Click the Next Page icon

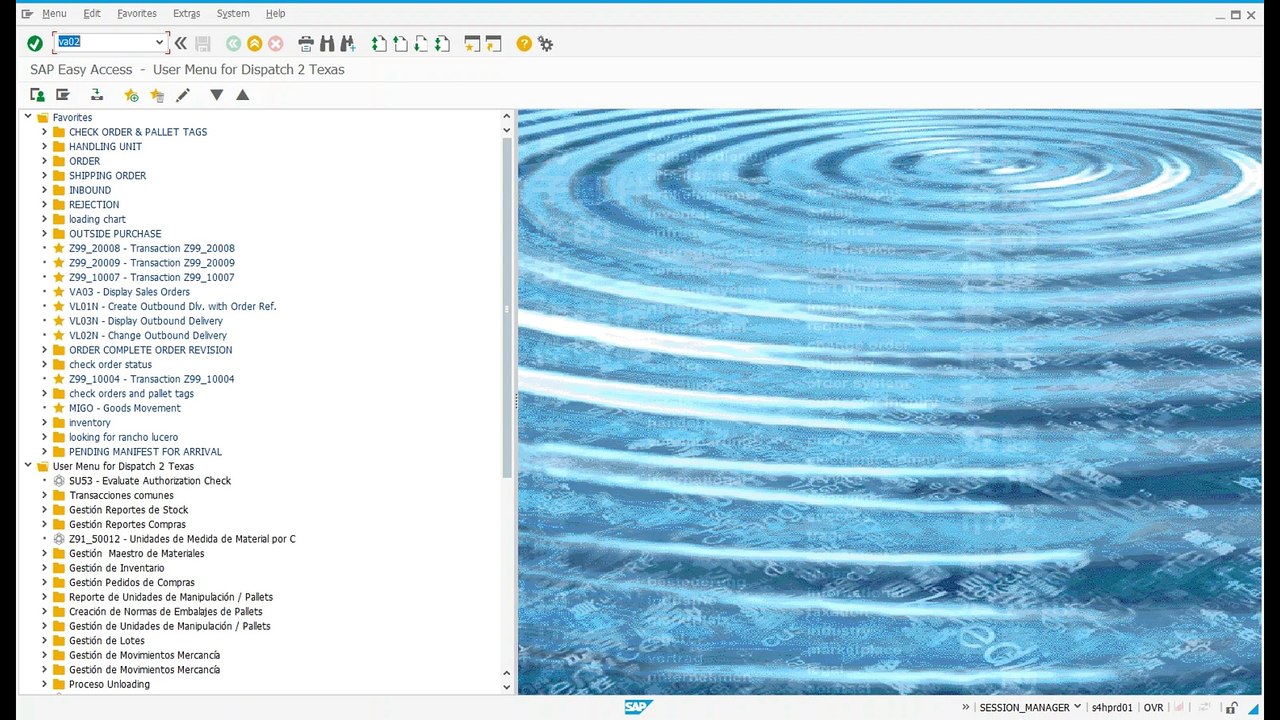coord(421,43)
